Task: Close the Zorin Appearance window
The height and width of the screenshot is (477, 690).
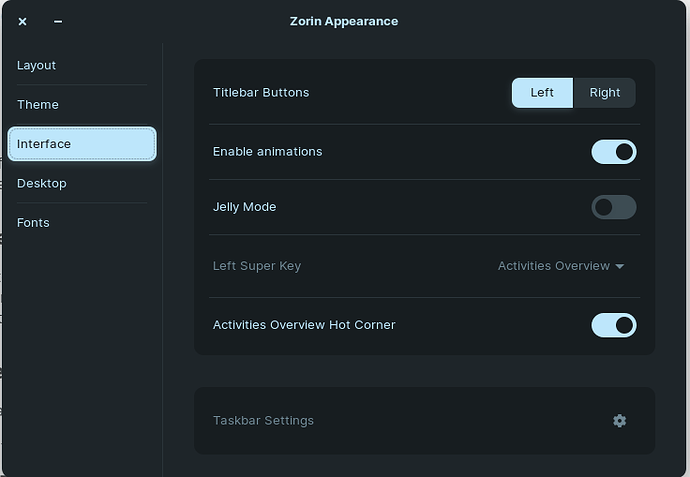Action: [22, 21]
